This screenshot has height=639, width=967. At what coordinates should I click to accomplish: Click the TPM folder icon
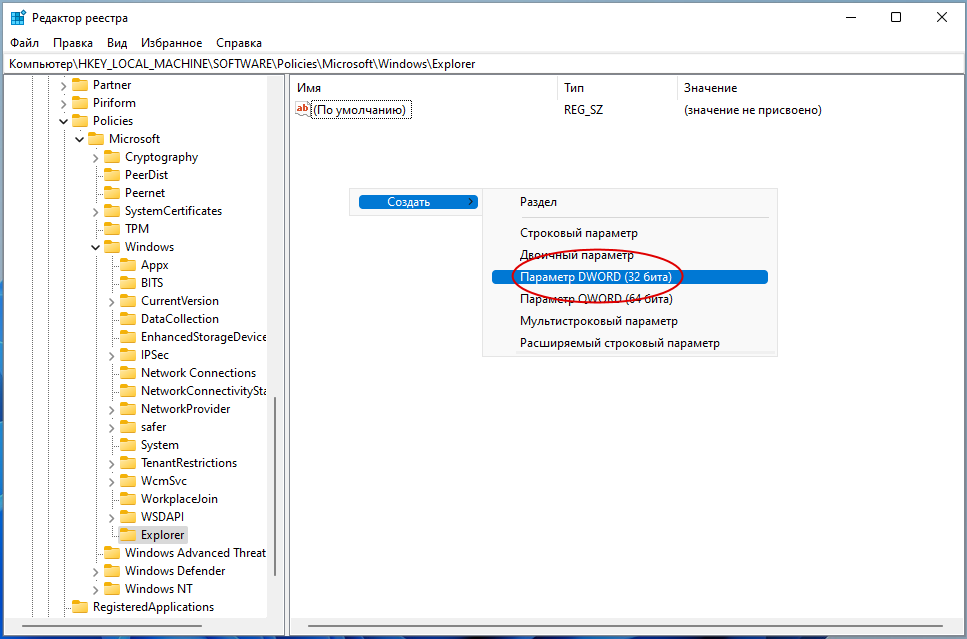[112, 228]
